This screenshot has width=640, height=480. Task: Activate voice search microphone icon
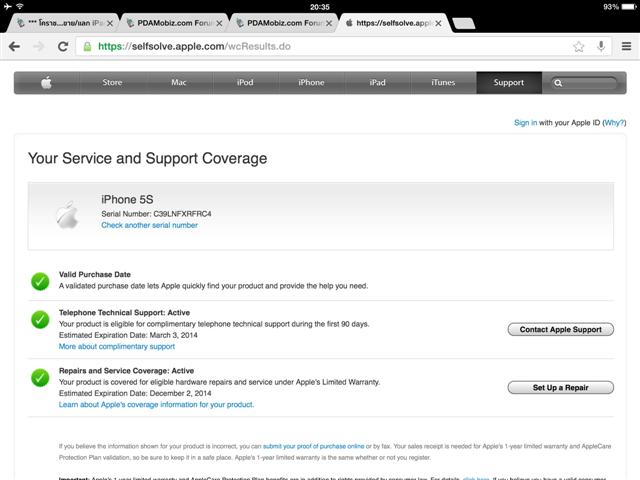pos(601,47)
